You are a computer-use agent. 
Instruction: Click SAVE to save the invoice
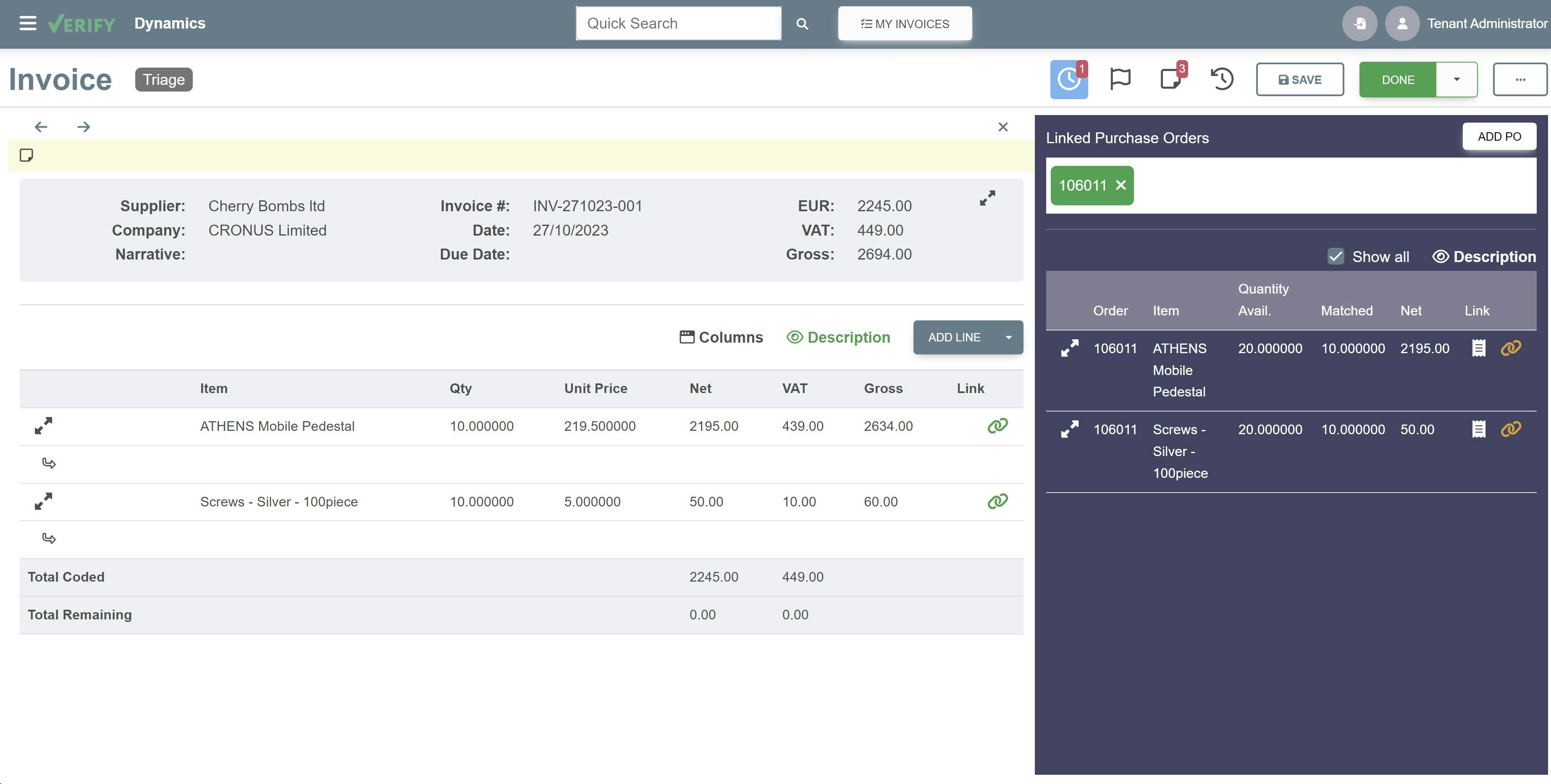tap(1299, 79)
